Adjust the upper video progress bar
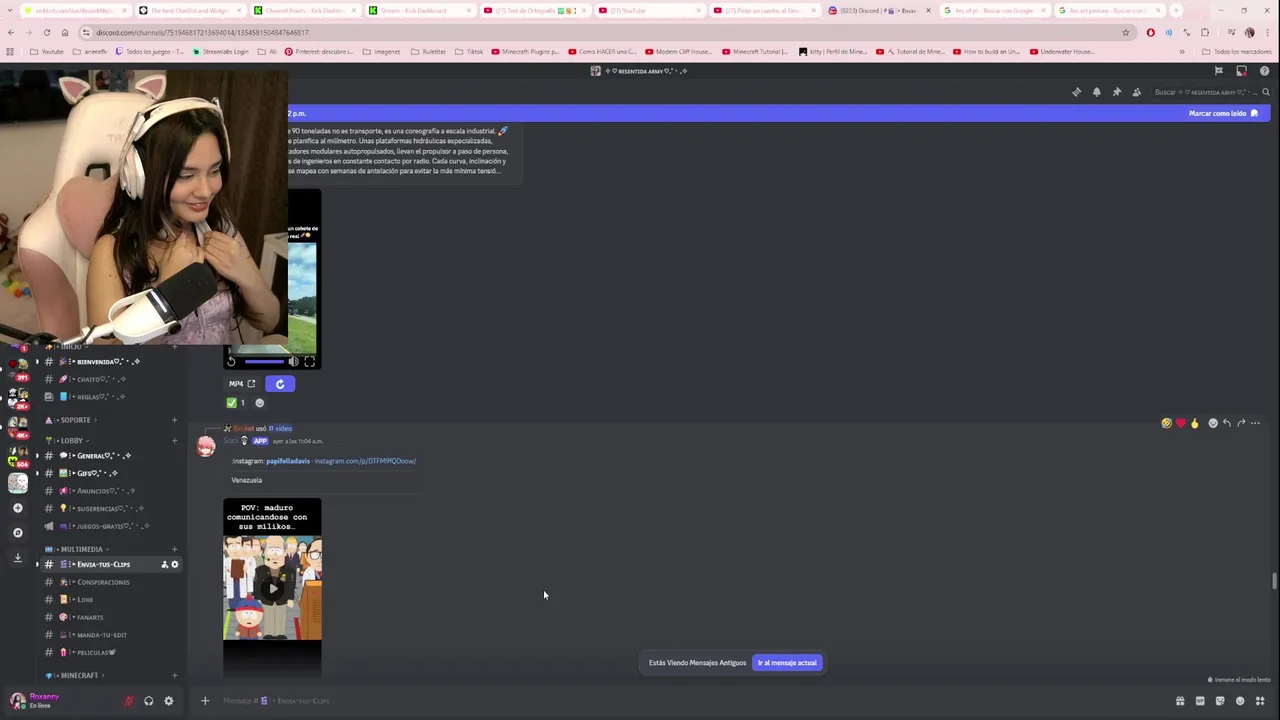This screenshot has height=720, width=1280. click(264, 362)
